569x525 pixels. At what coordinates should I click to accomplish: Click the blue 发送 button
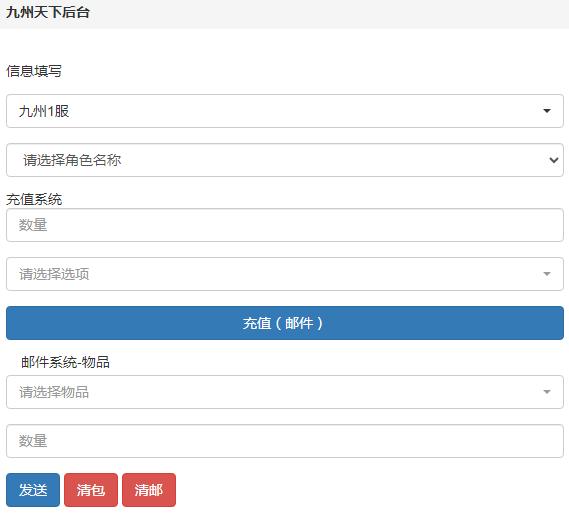click(33, 490)
